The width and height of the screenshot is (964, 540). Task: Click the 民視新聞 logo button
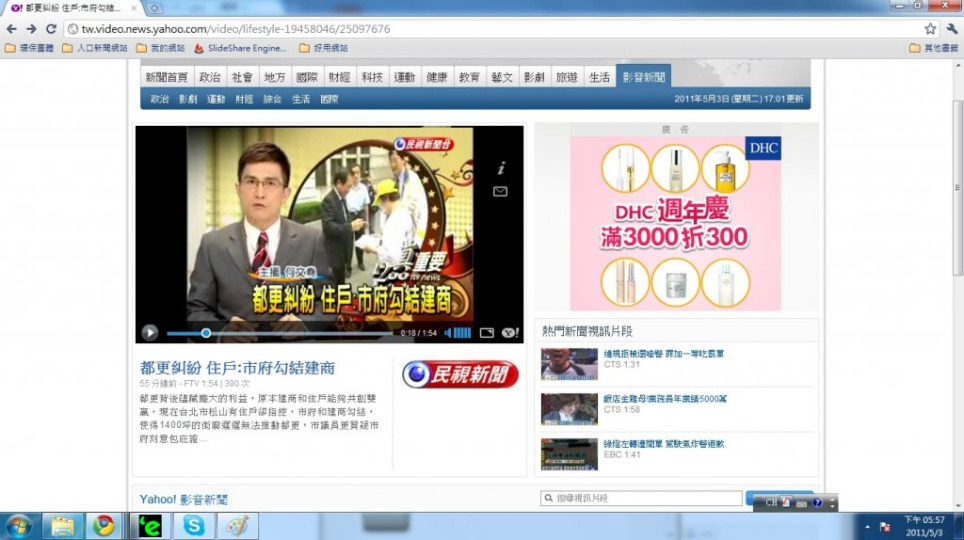[x=460, y=374]
